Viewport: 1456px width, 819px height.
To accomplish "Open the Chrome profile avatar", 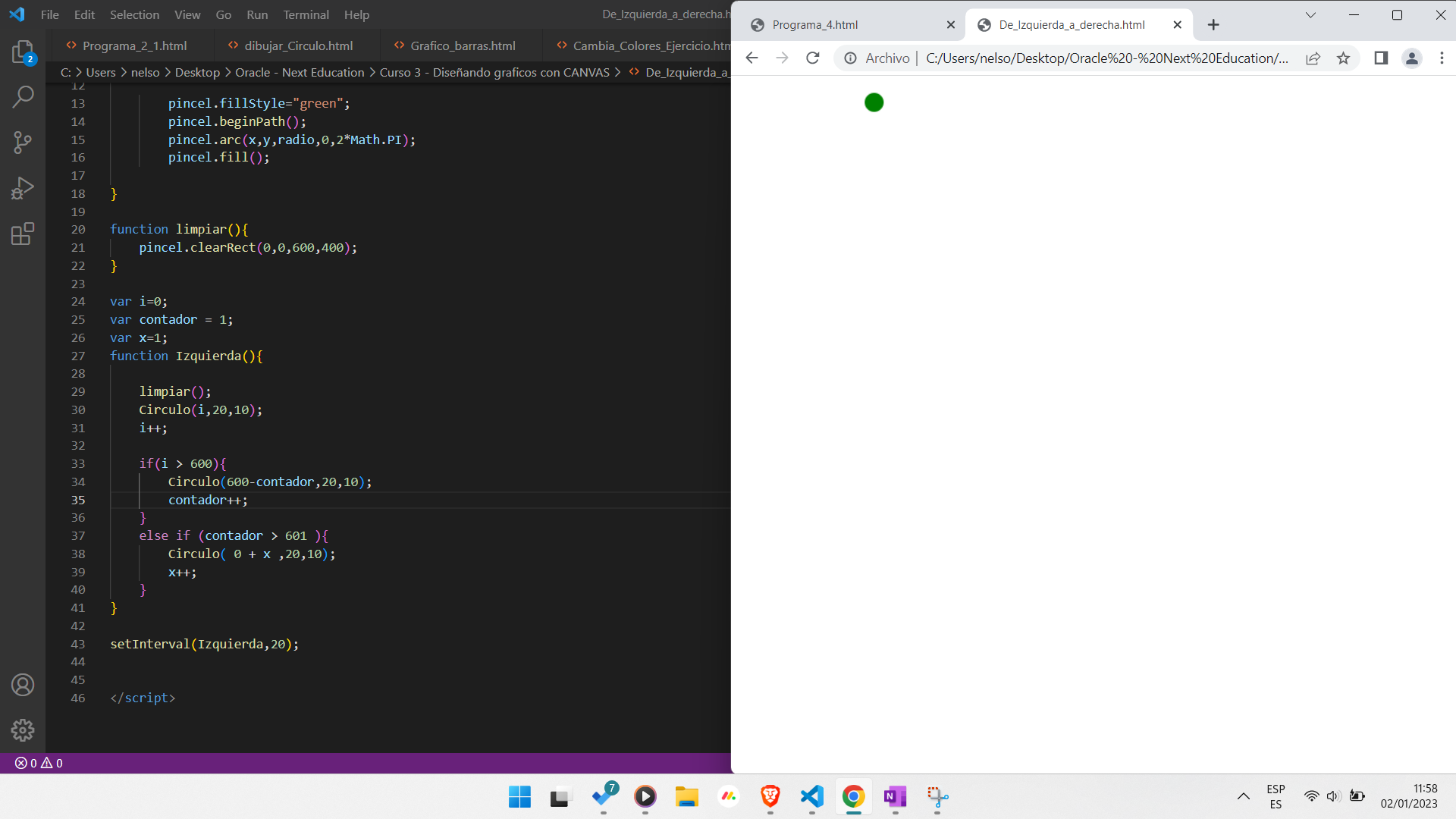I will click(1411, 58).
